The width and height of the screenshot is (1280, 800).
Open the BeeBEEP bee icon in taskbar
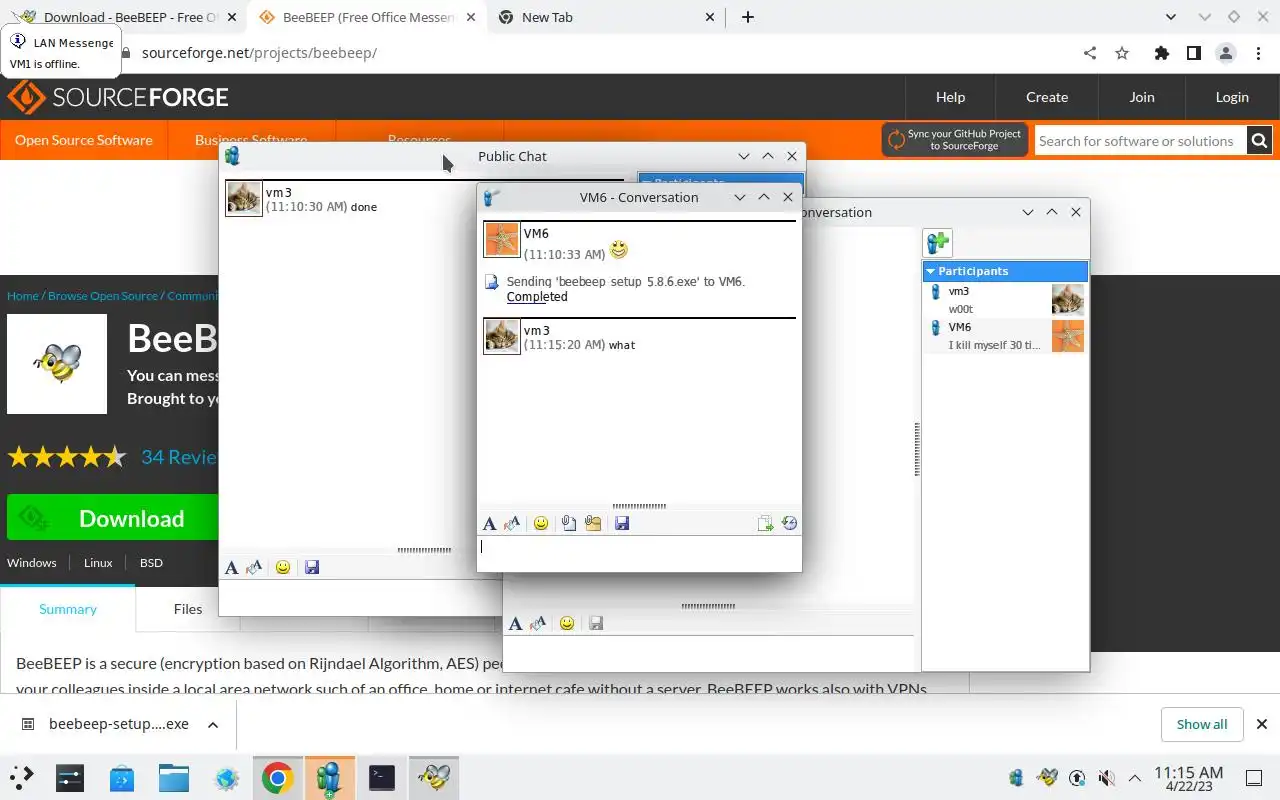coord(434,778)
